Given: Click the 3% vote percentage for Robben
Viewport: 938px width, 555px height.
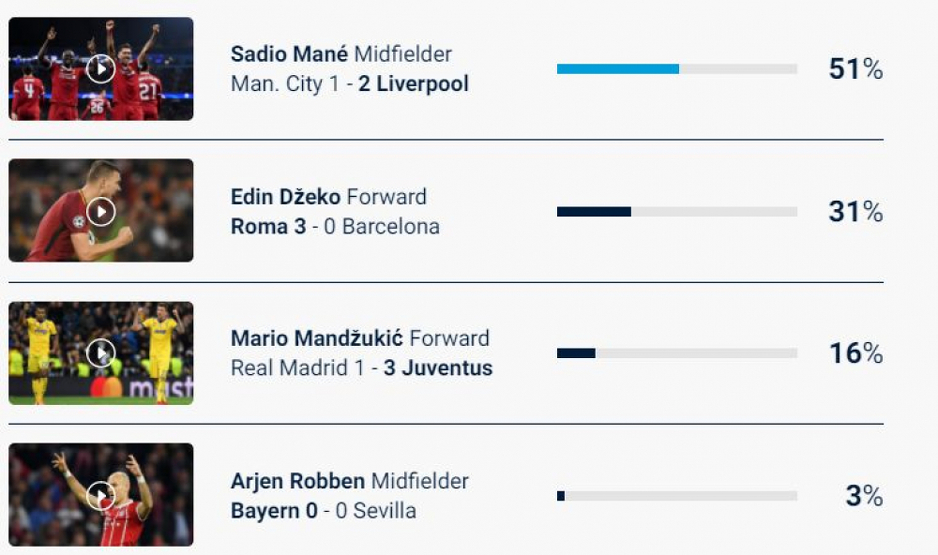Looking at the screenshot, I should 864,496.
